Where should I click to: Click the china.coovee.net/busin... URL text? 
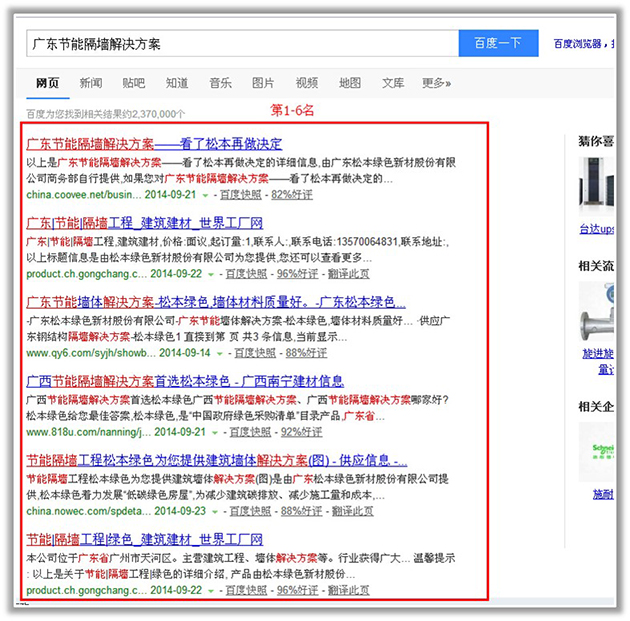pos(84,195)
